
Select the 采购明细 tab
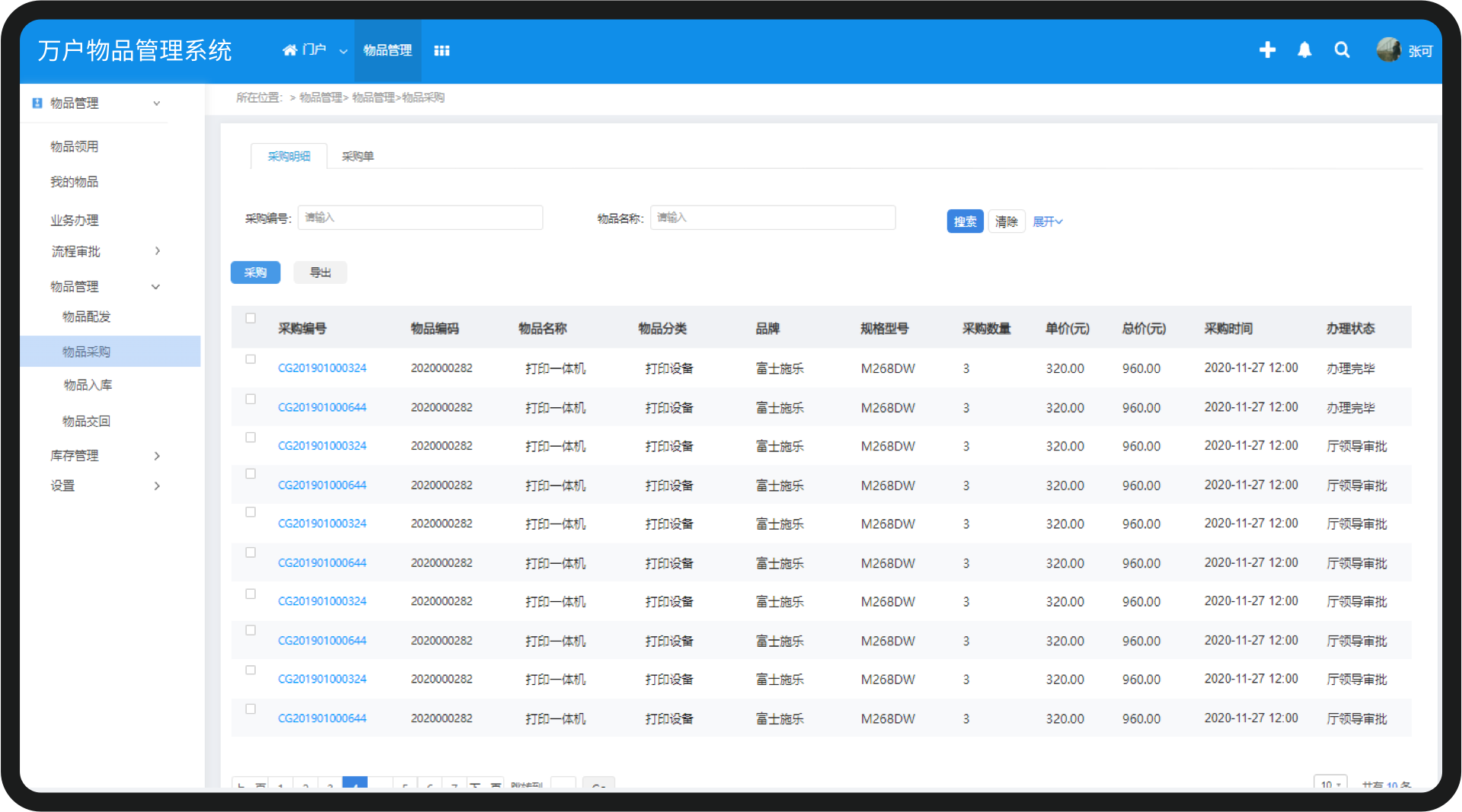click(x=289, y=156)
